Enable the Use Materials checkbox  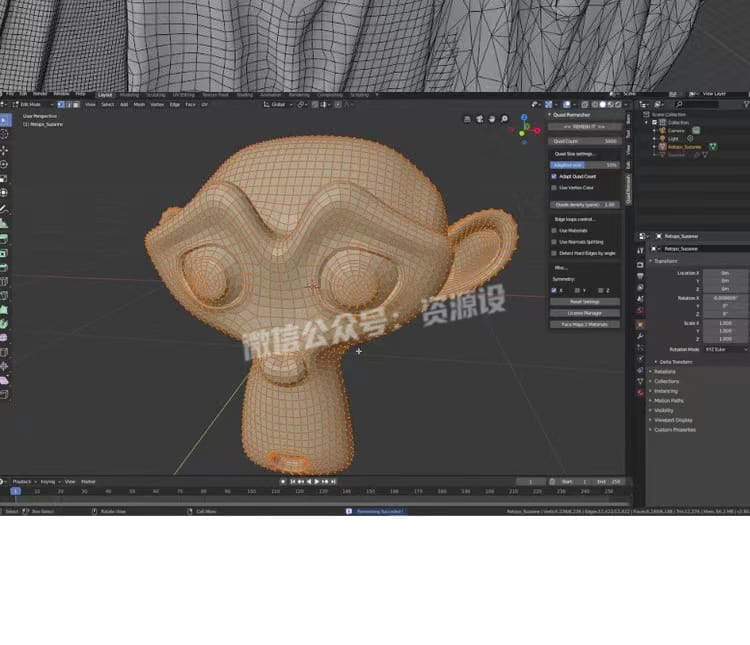click(x=554, y=231)
